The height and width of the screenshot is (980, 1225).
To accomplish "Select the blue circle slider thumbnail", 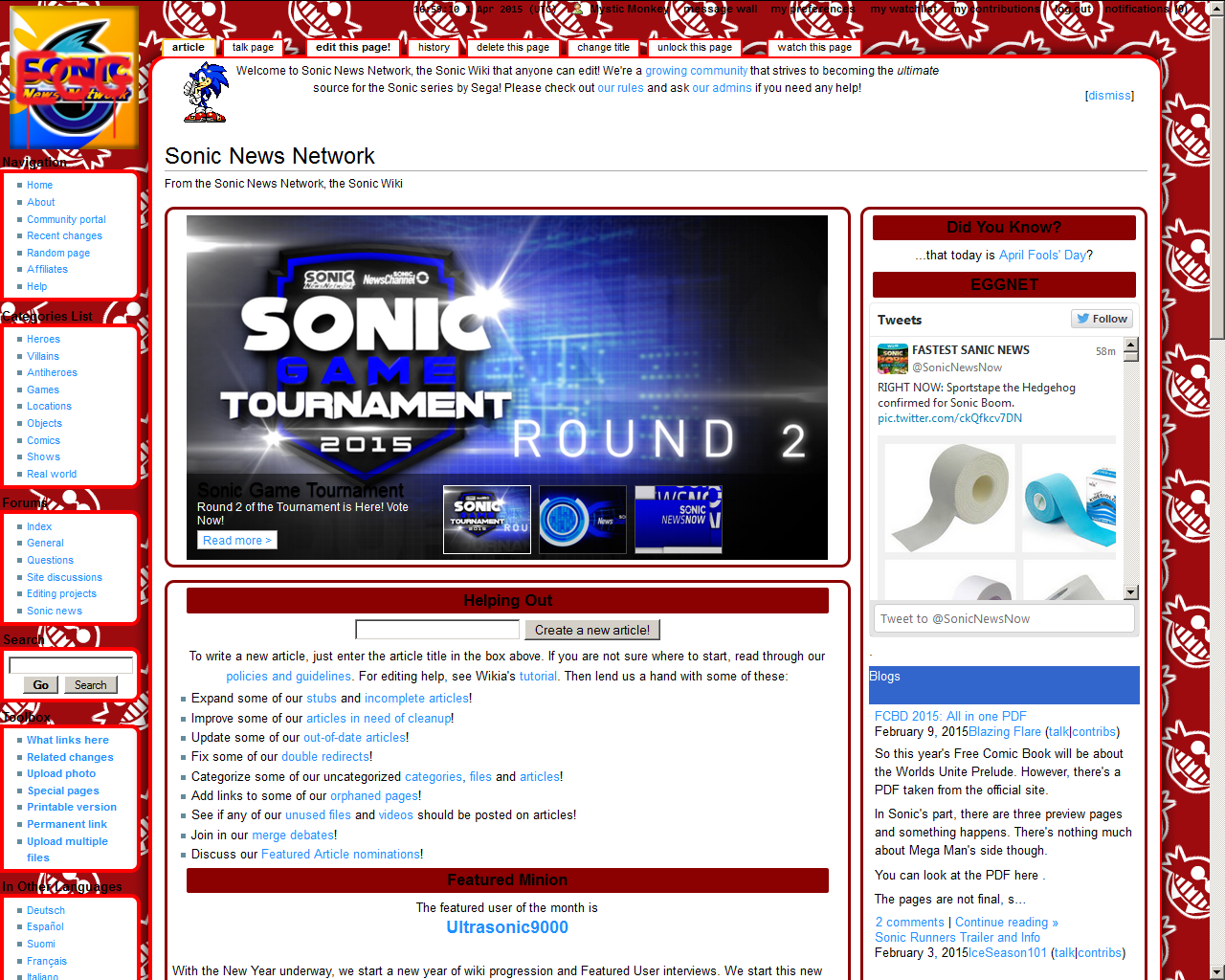I will pos(583,520).
